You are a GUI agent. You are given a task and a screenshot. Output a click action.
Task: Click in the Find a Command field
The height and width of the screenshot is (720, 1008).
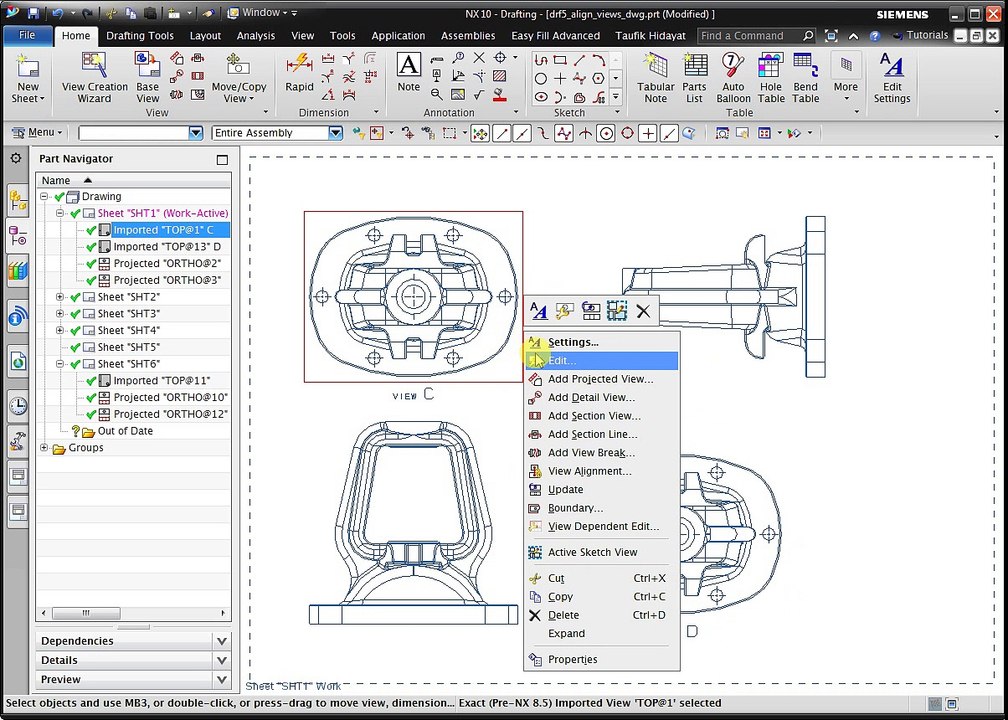[x=757, y=36]
